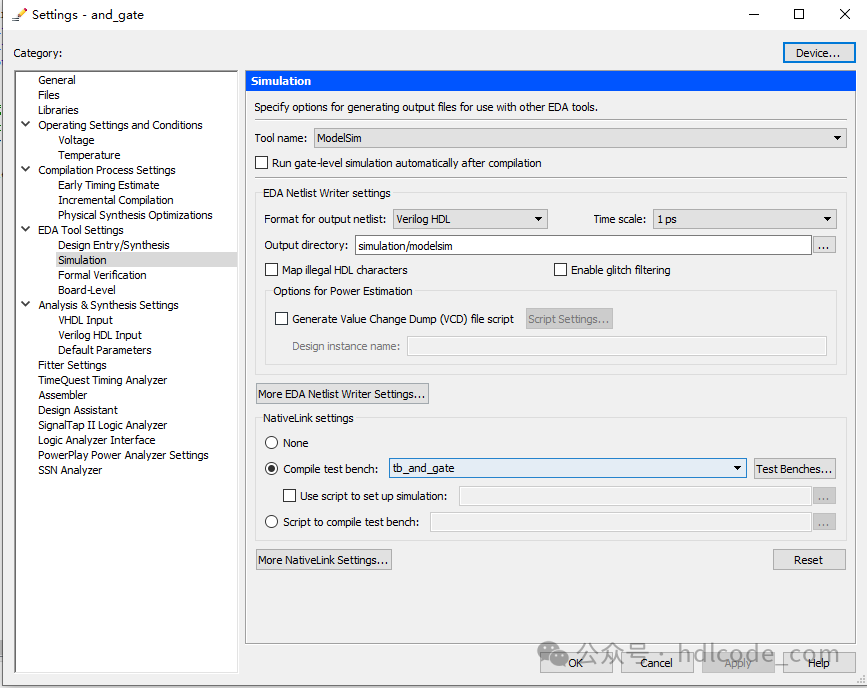Collapse Operating Settings and Conditions tree node
This screenshot has height=688, width=867.
pos(25,124)
